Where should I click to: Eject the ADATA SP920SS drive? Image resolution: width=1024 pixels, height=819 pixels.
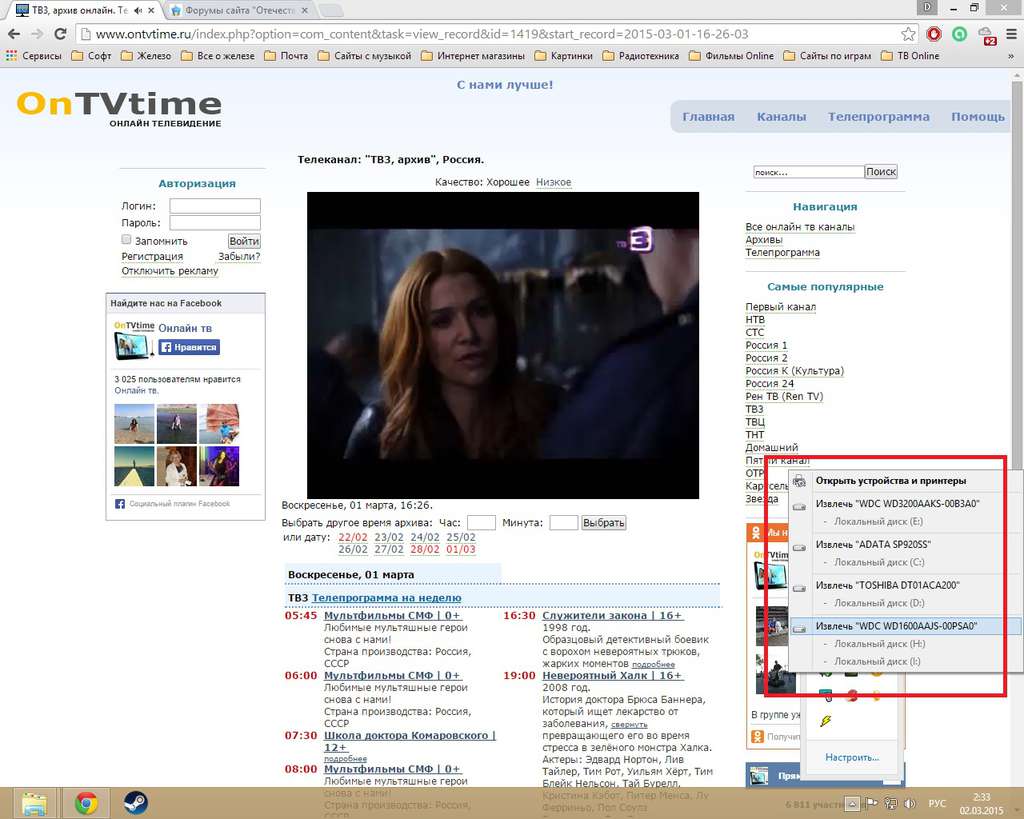873,544
